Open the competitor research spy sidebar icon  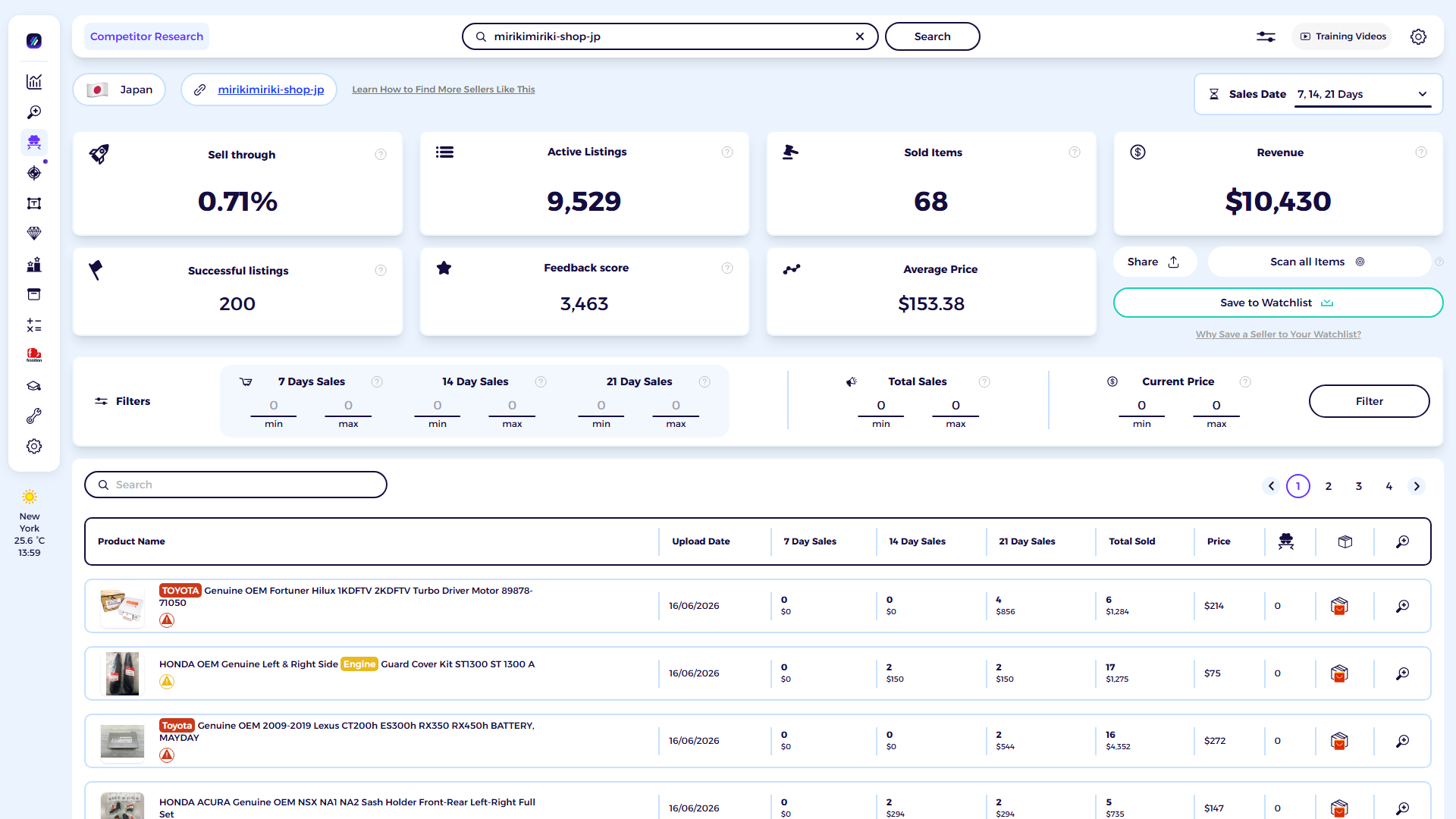coord(34,143)
